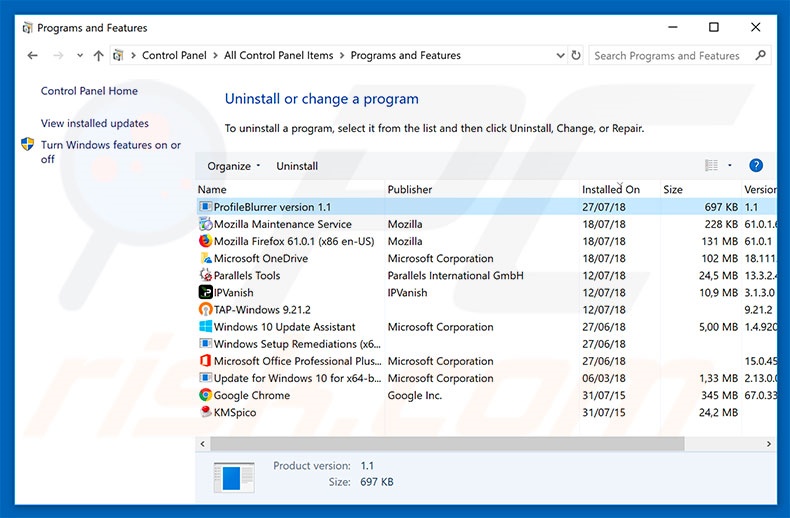
Task: Click Uninstall in the toolbar
Action: tap(297, 166)
